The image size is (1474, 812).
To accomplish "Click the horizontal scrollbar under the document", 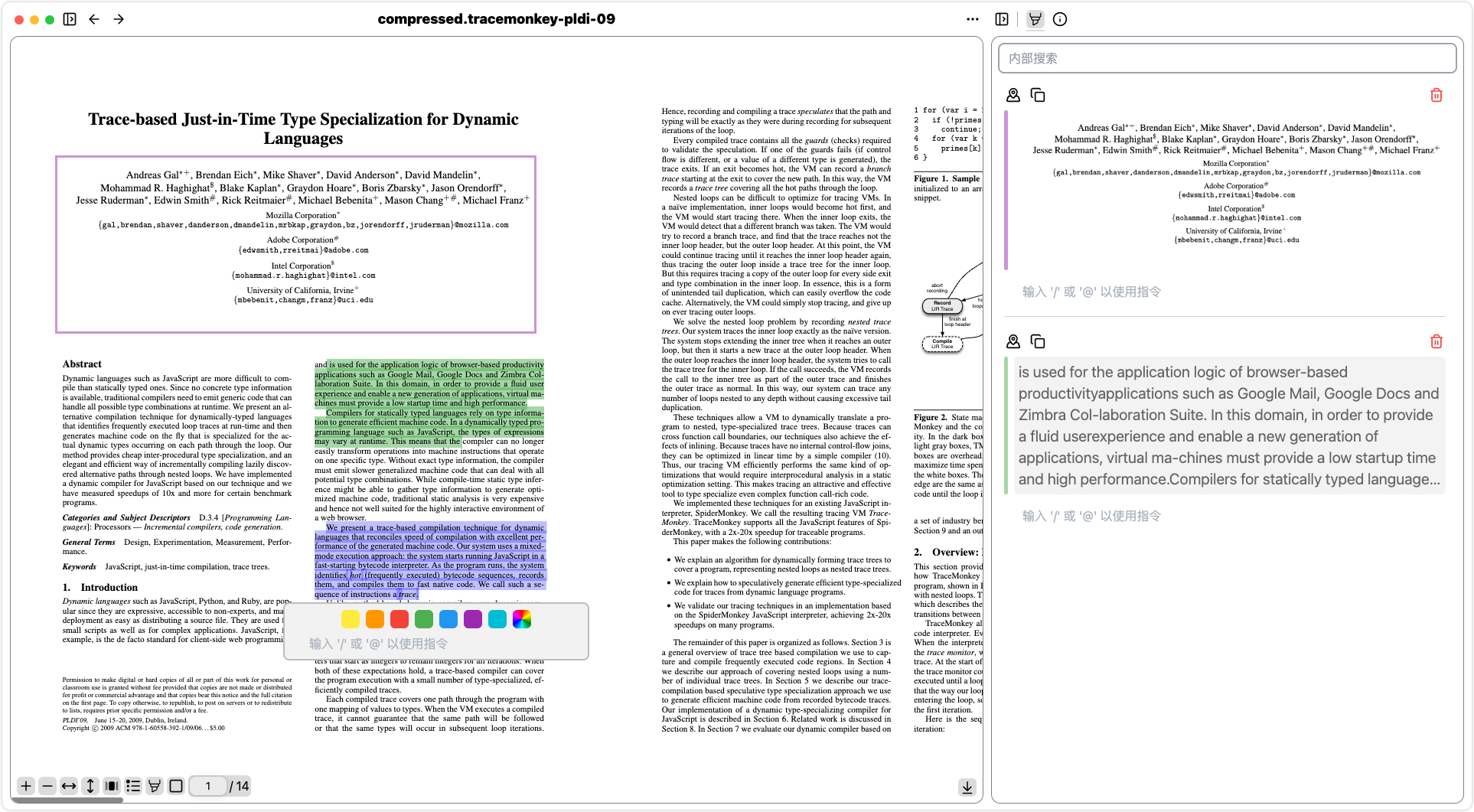I will [x=67, y=801].
